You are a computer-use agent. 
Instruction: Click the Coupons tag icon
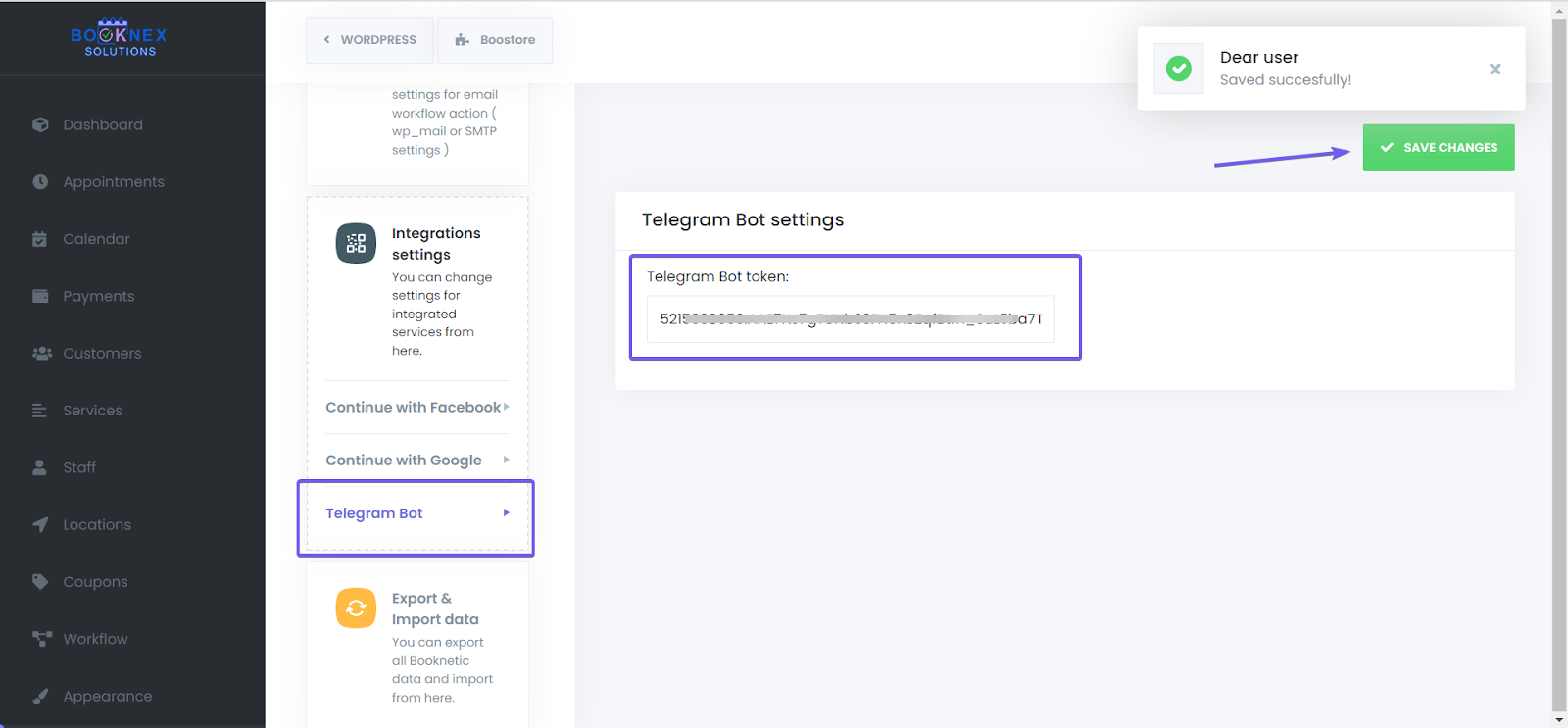point(40,582)
